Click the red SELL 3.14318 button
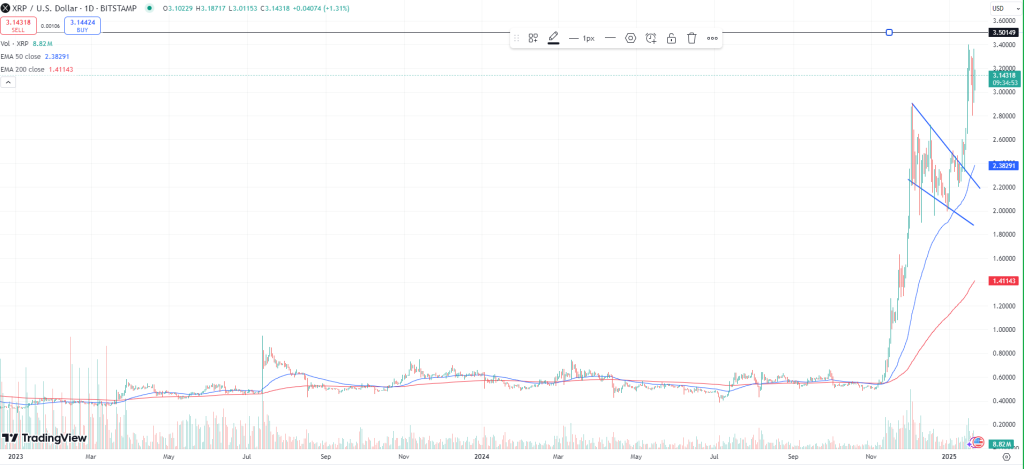The image size is (1024, 469). click(18, 25)
